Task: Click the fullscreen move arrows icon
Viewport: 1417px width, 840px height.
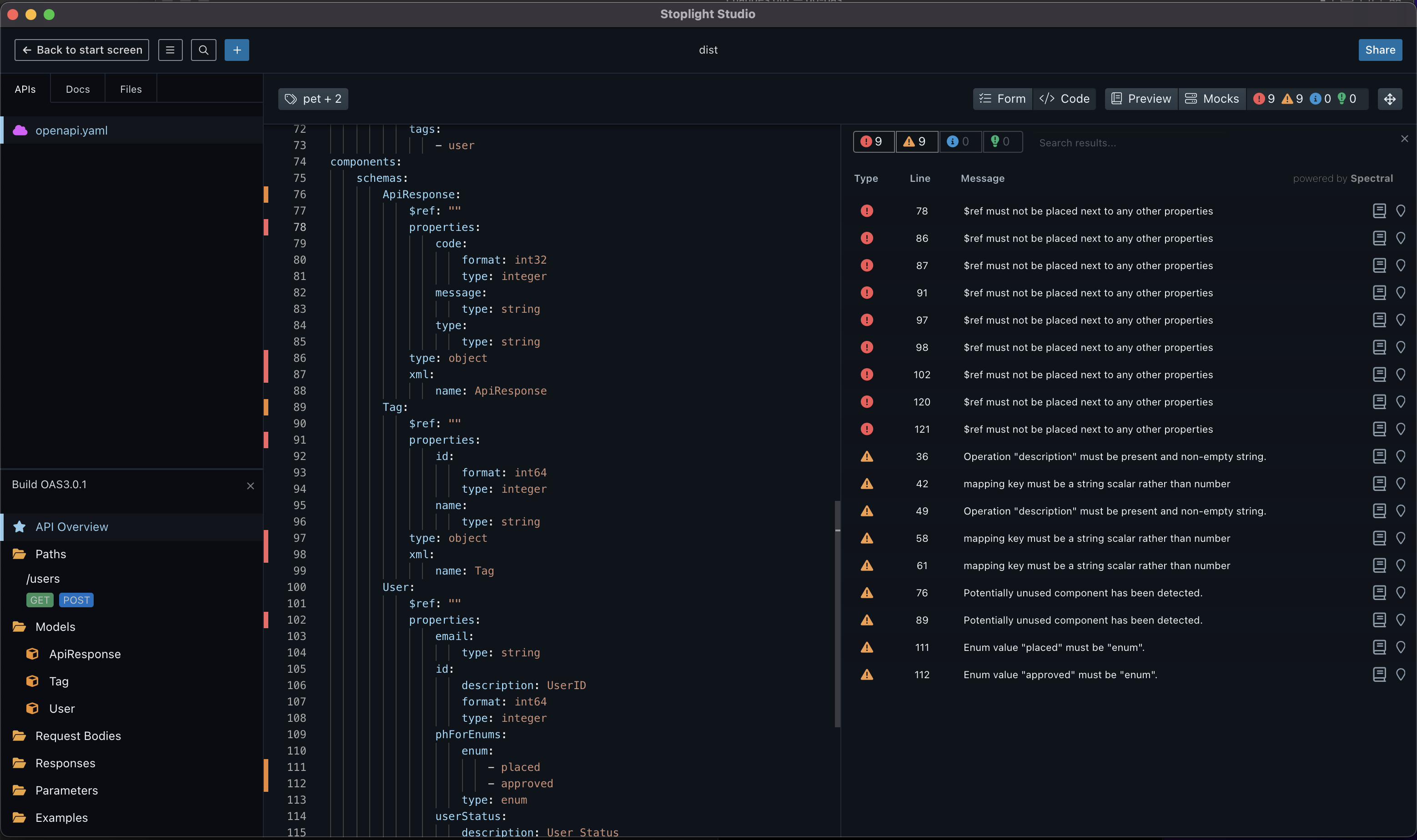Action: tap(1389, 99)
